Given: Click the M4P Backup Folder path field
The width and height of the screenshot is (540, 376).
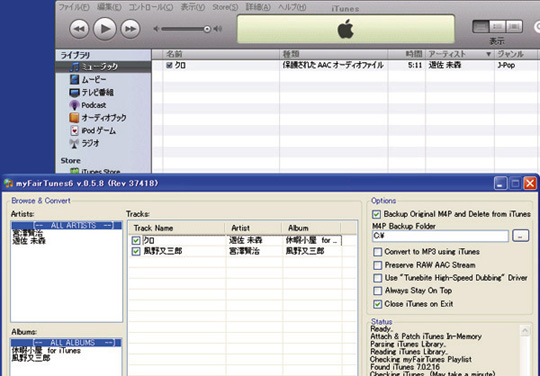Looking at the screenshot, I should point(440,236).
